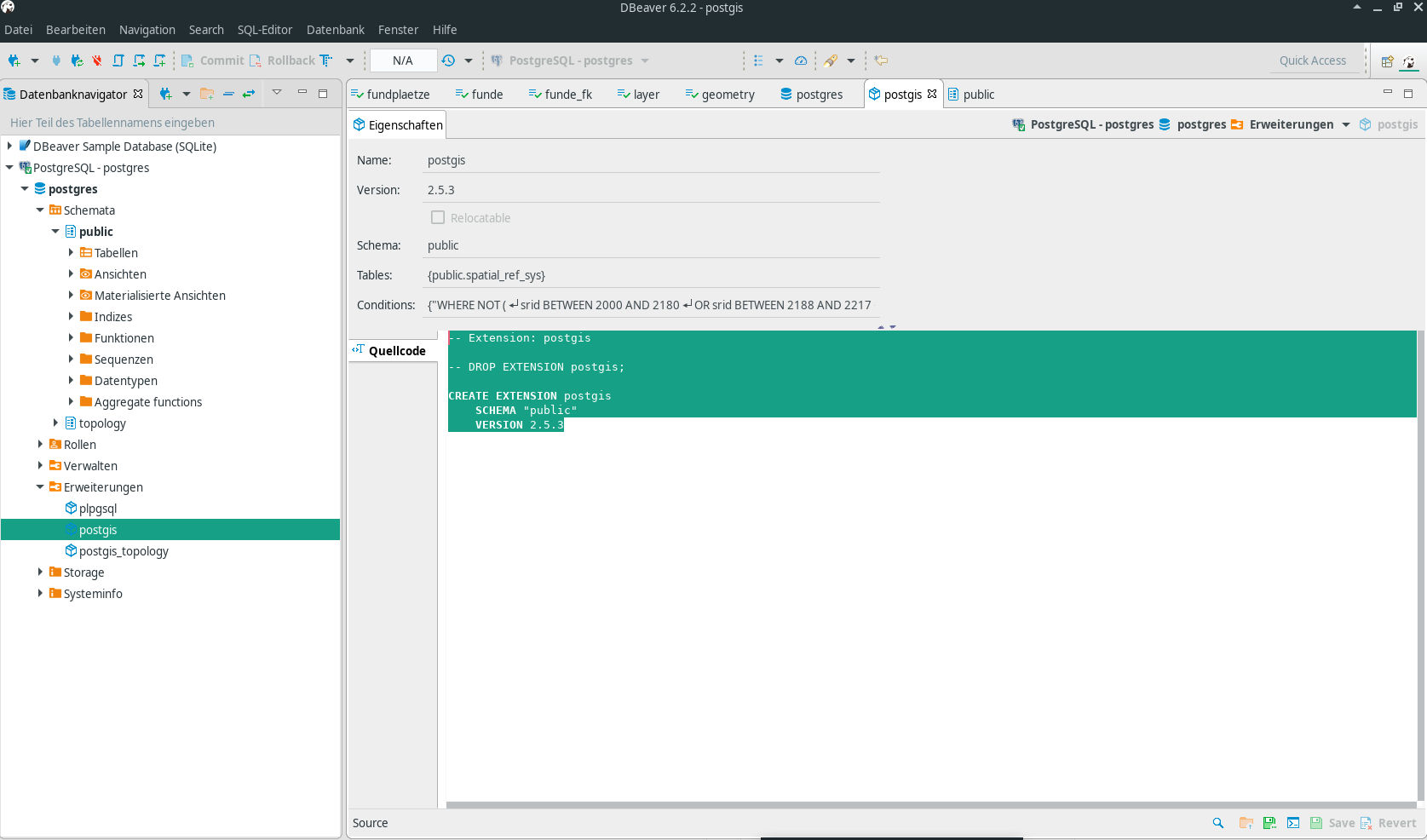Click the DBeaver perspective icon
1427x840 pixels.
[1409, 61]
